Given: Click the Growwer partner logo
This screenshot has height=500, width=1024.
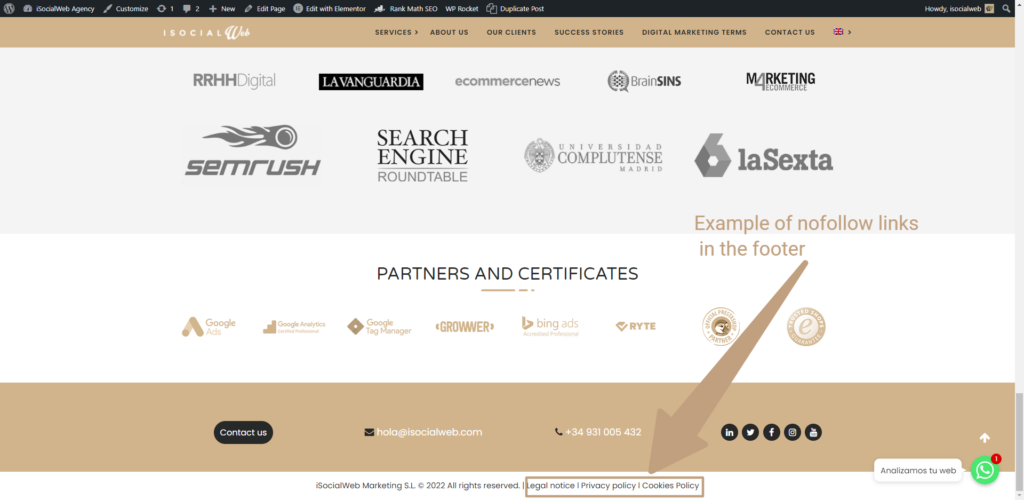Looking at the screenshot, I should 464,326.
